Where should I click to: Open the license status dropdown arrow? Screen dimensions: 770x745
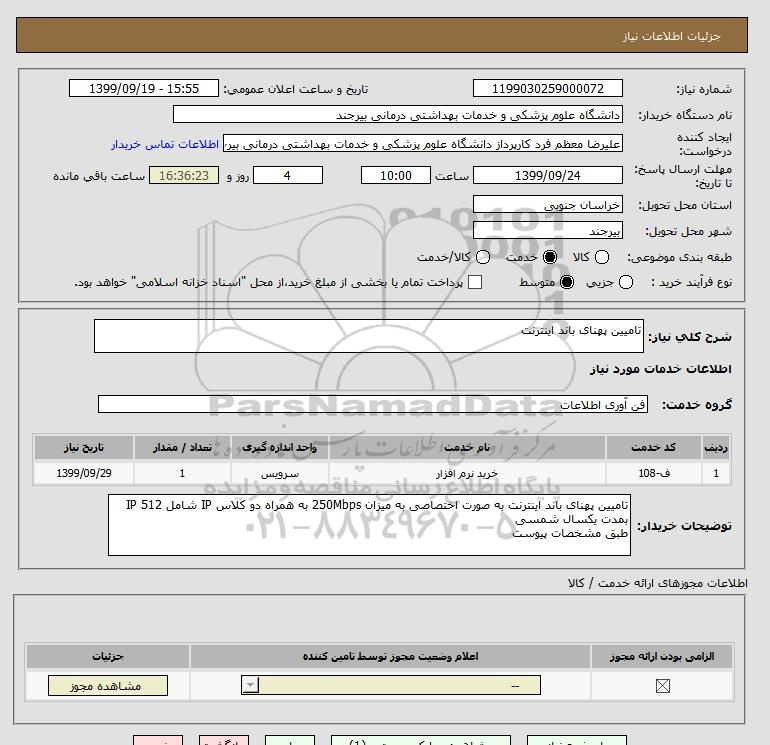pyautogui.click(x=250, y=685)
